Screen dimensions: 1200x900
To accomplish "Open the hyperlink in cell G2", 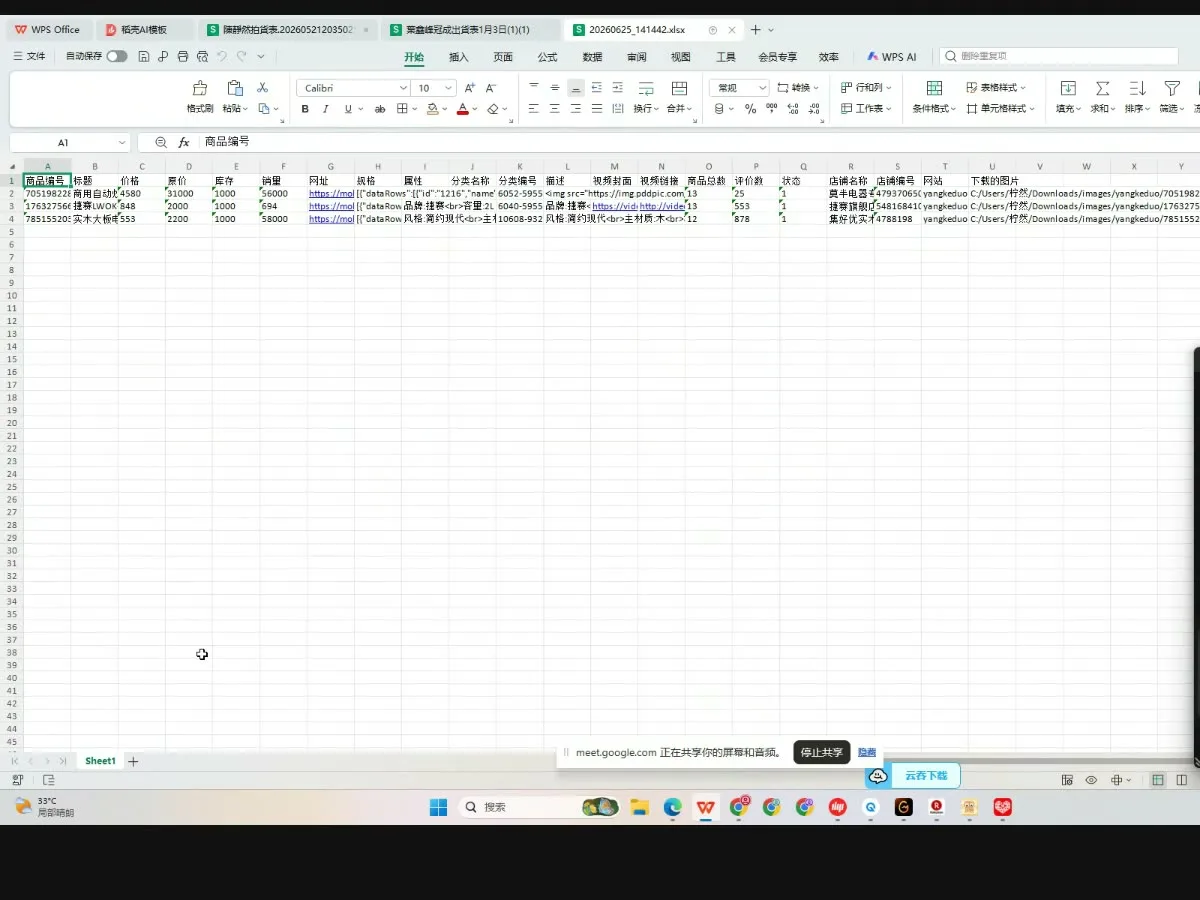I will (x=331, y=193).
